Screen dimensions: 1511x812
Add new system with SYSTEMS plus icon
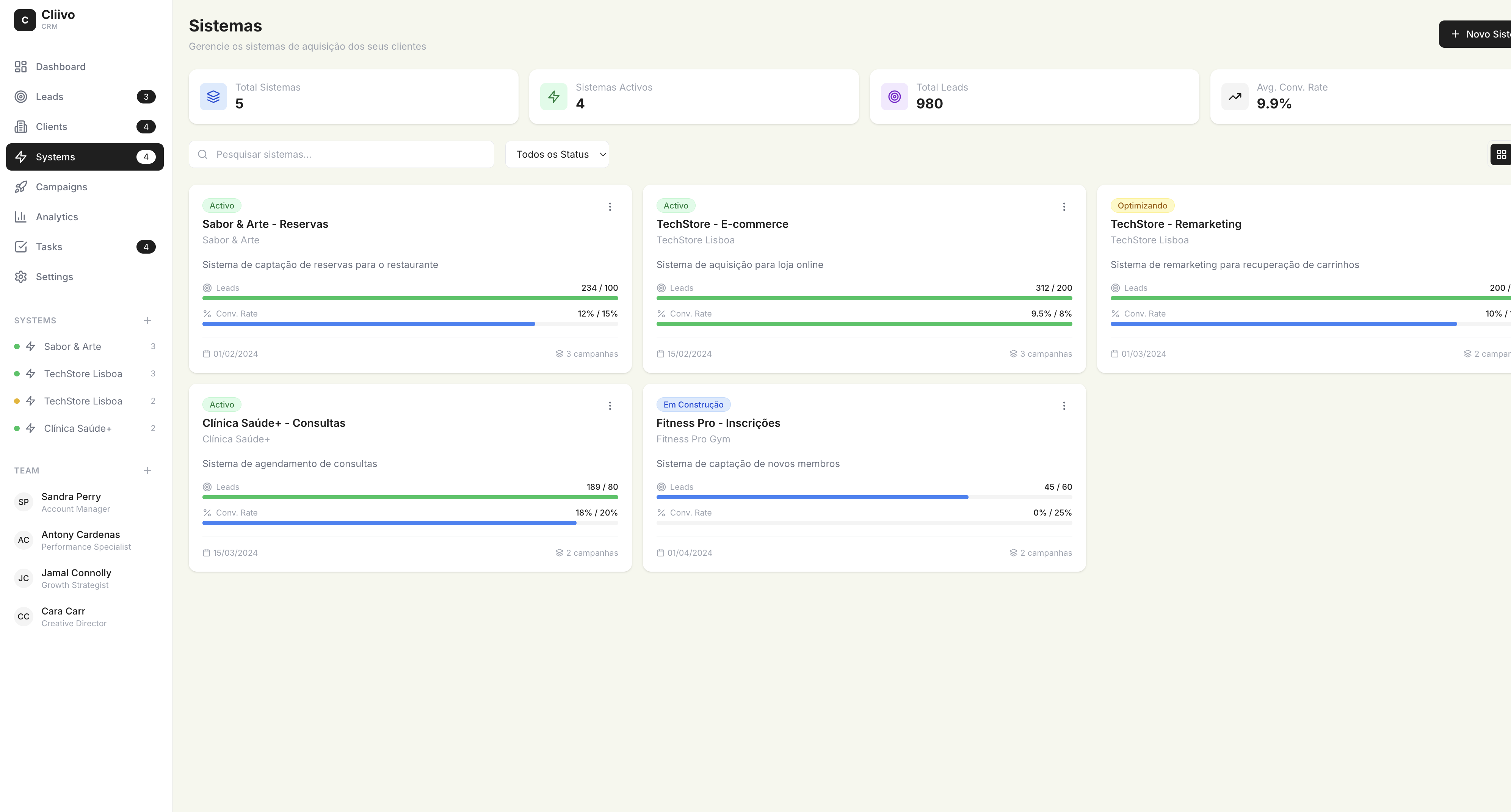[x=147, y=320]
